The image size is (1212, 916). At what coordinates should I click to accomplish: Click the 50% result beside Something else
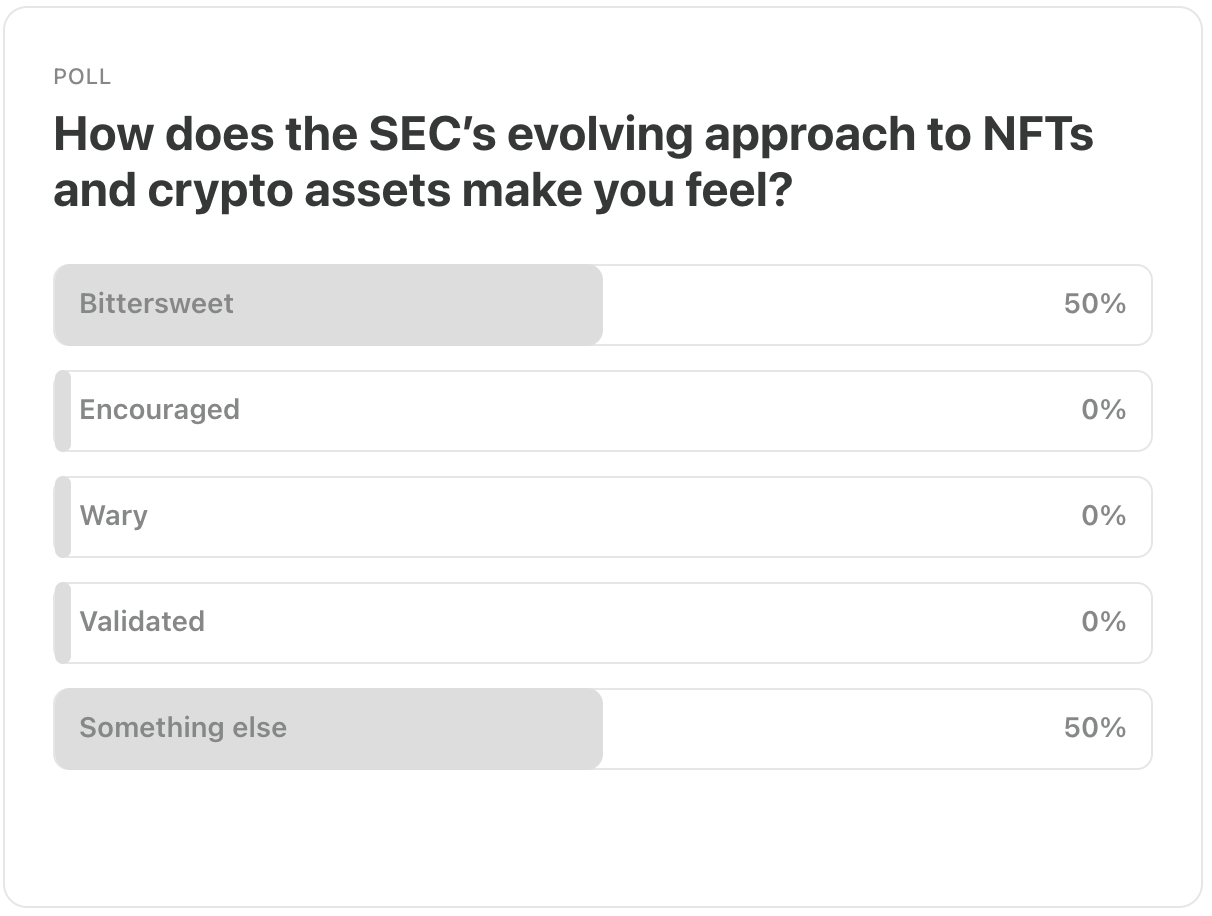(x=1095, y=728)
